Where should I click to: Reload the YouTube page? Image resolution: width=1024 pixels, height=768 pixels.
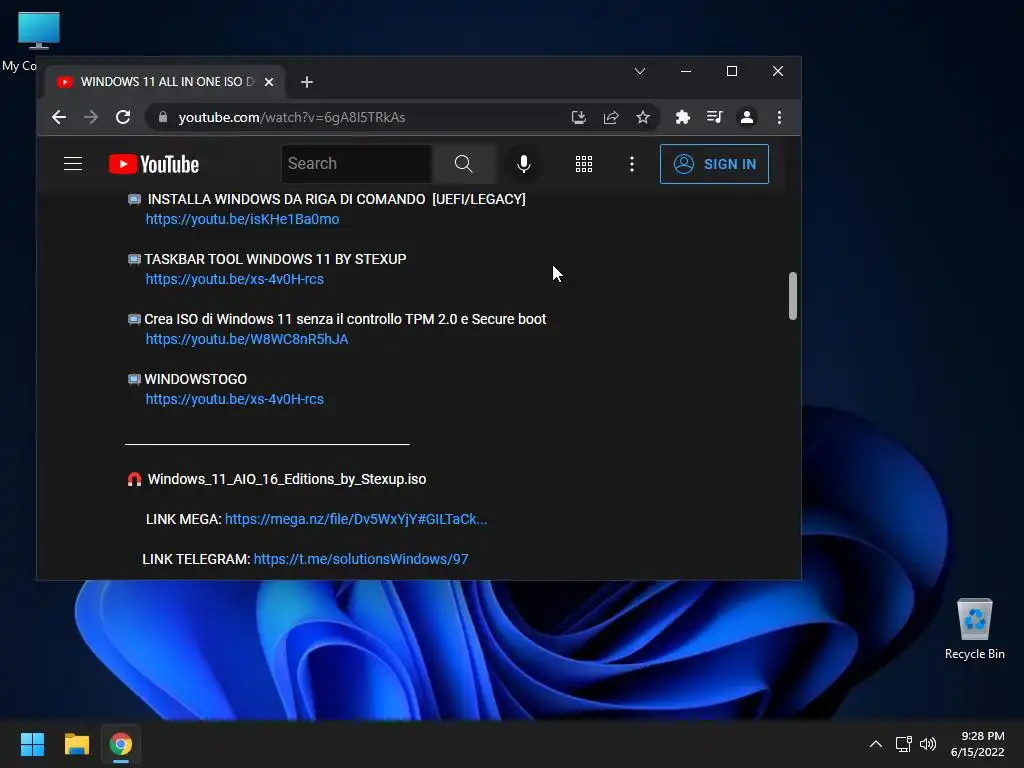(123, 117)
